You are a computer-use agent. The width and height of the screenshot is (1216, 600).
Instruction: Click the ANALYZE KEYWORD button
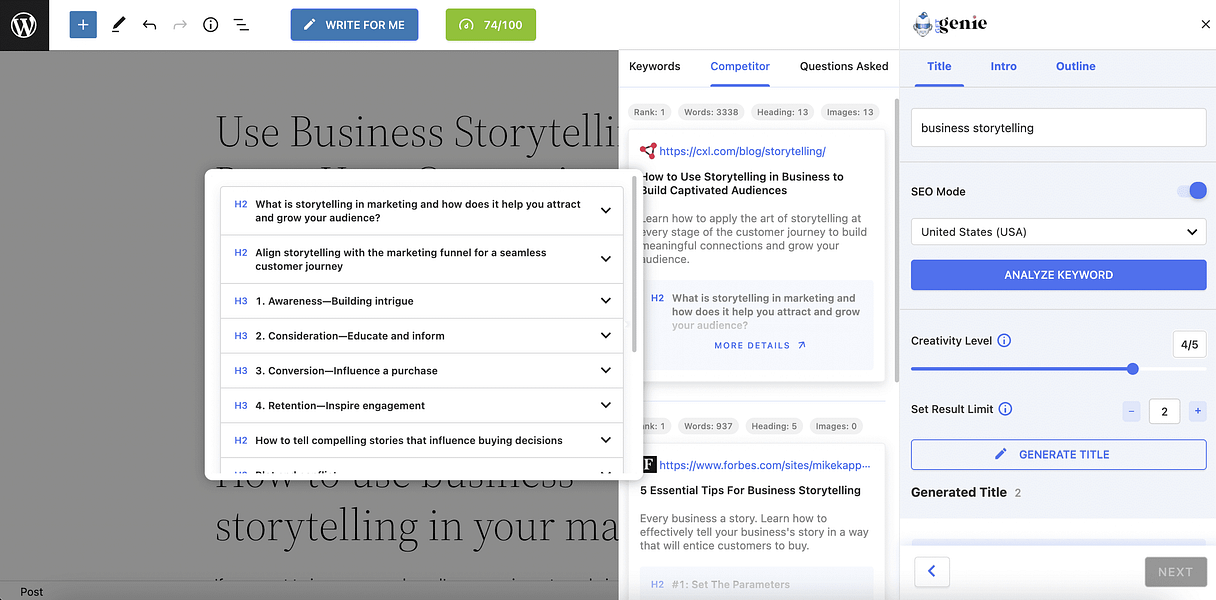[x=1058, y=275]
